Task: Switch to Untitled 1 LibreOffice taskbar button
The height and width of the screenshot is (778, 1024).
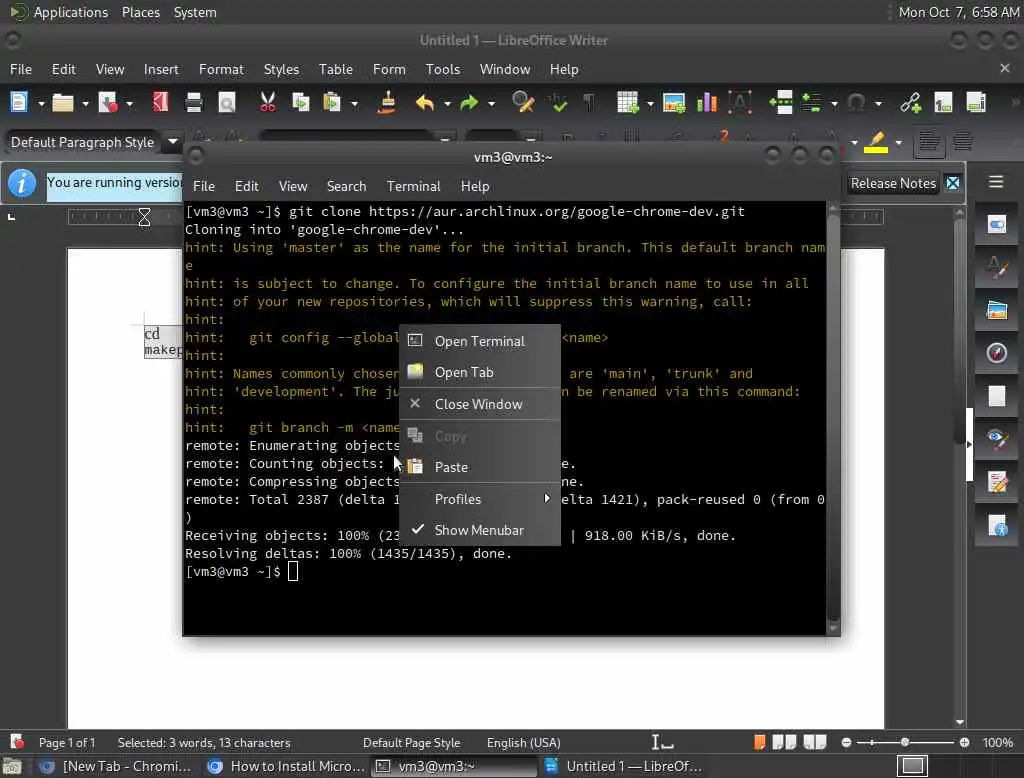Action: click(x=623, y=766)
